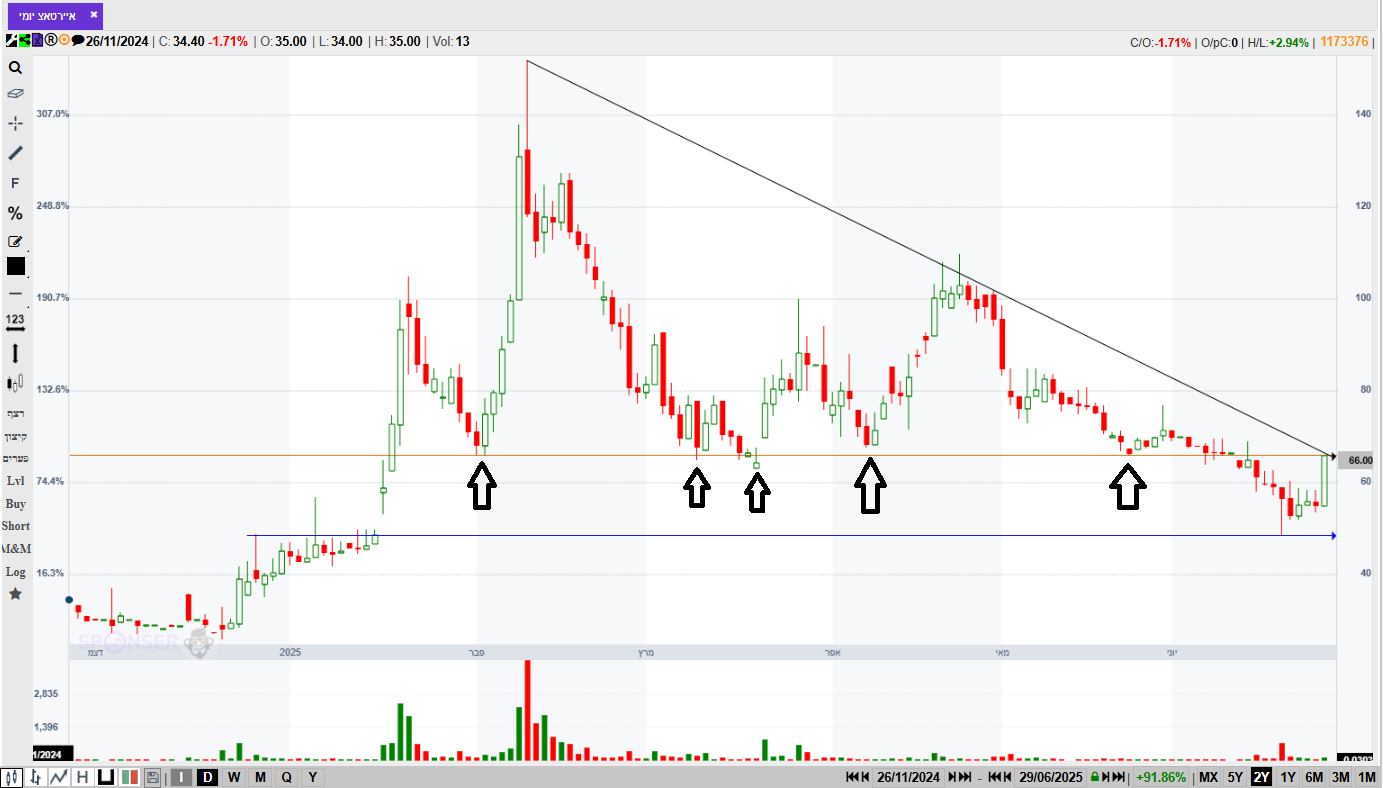Click the M&M button in sidebar
Screen dimensions: 1383x788
tap(15, 549)
